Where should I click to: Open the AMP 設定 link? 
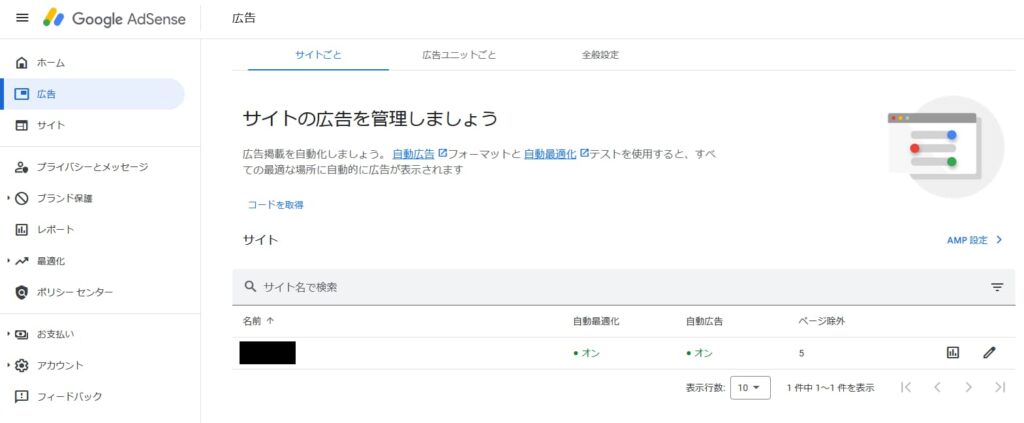point(974,240)
